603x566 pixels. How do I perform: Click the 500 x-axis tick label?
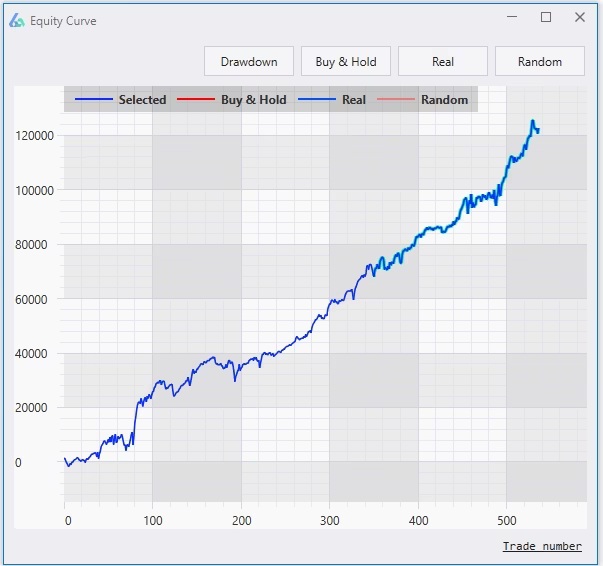(507, 521)
